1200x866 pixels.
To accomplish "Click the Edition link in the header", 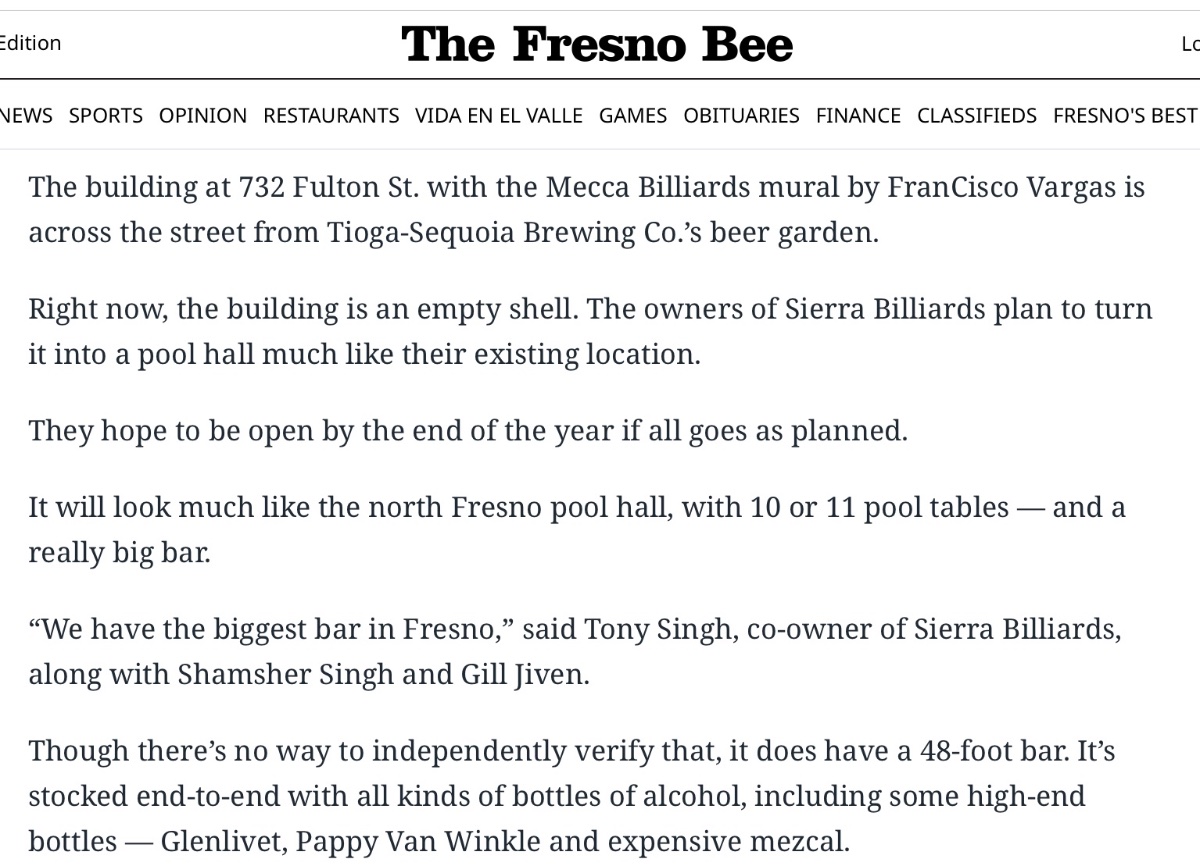I will pyautogui.click(x=30, y=43).
